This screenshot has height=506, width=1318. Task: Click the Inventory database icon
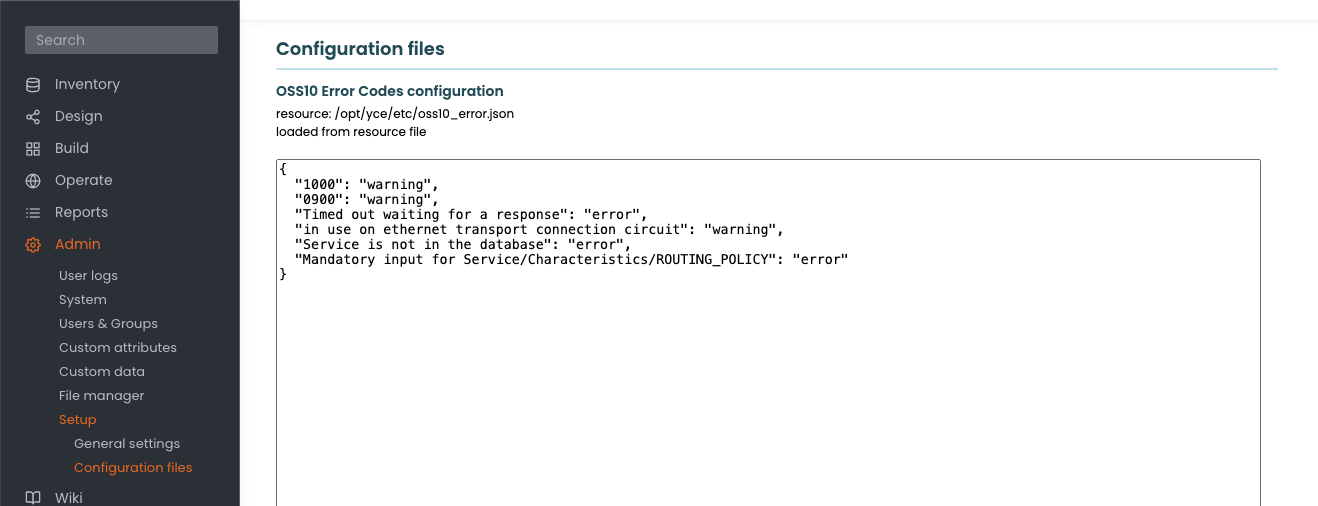click(x=33, y=85)
